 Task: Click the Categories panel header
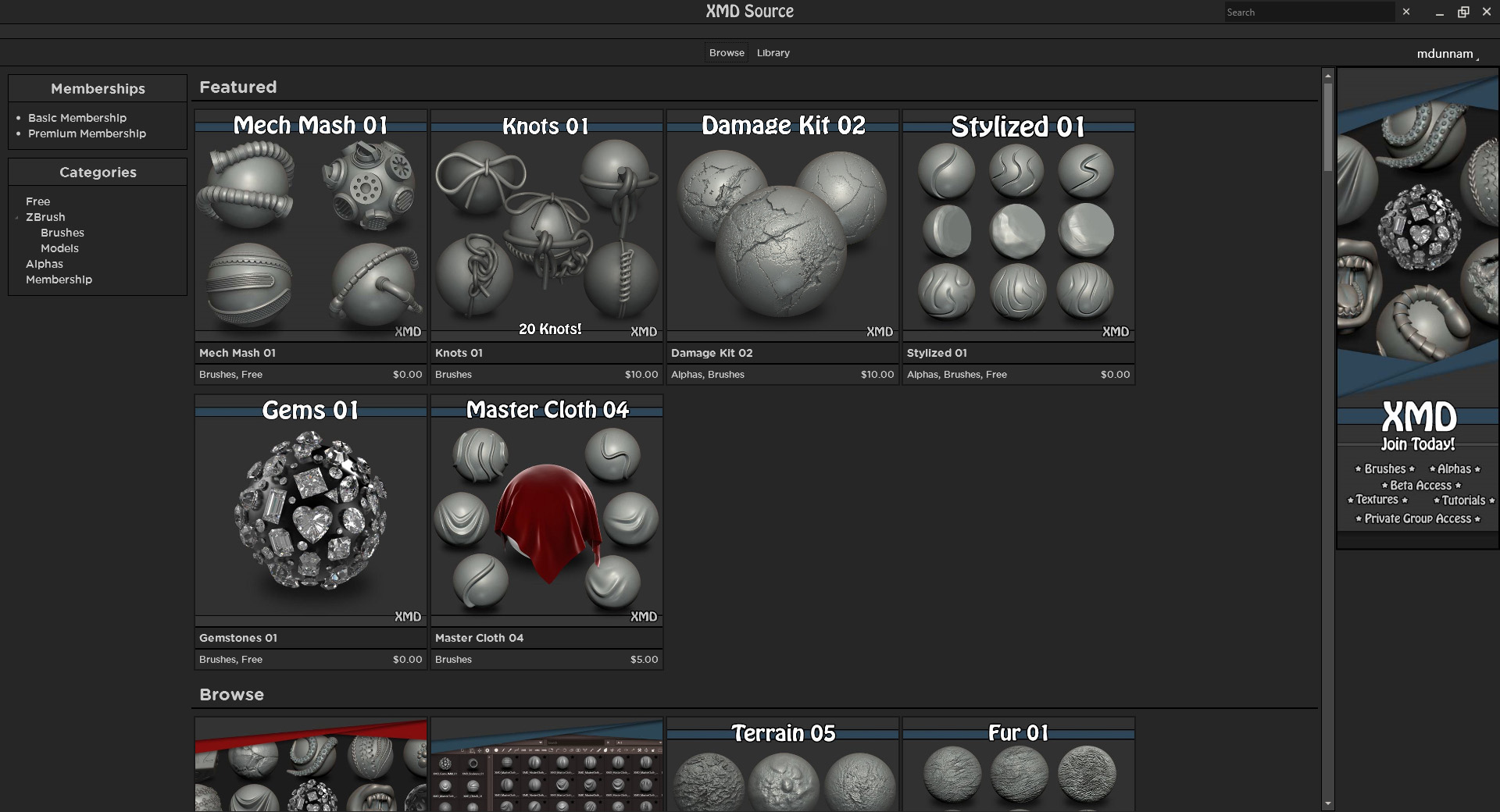point(98,173)
